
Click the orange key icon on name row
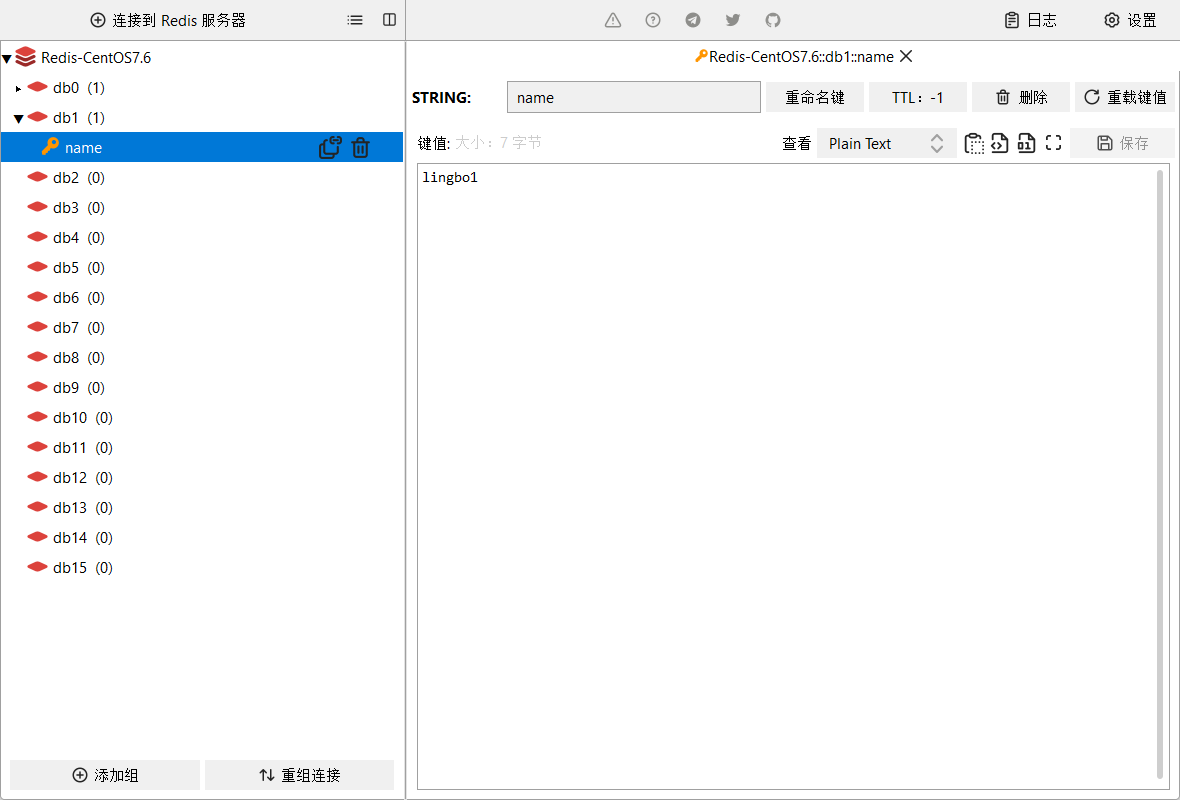pos(50,146)
